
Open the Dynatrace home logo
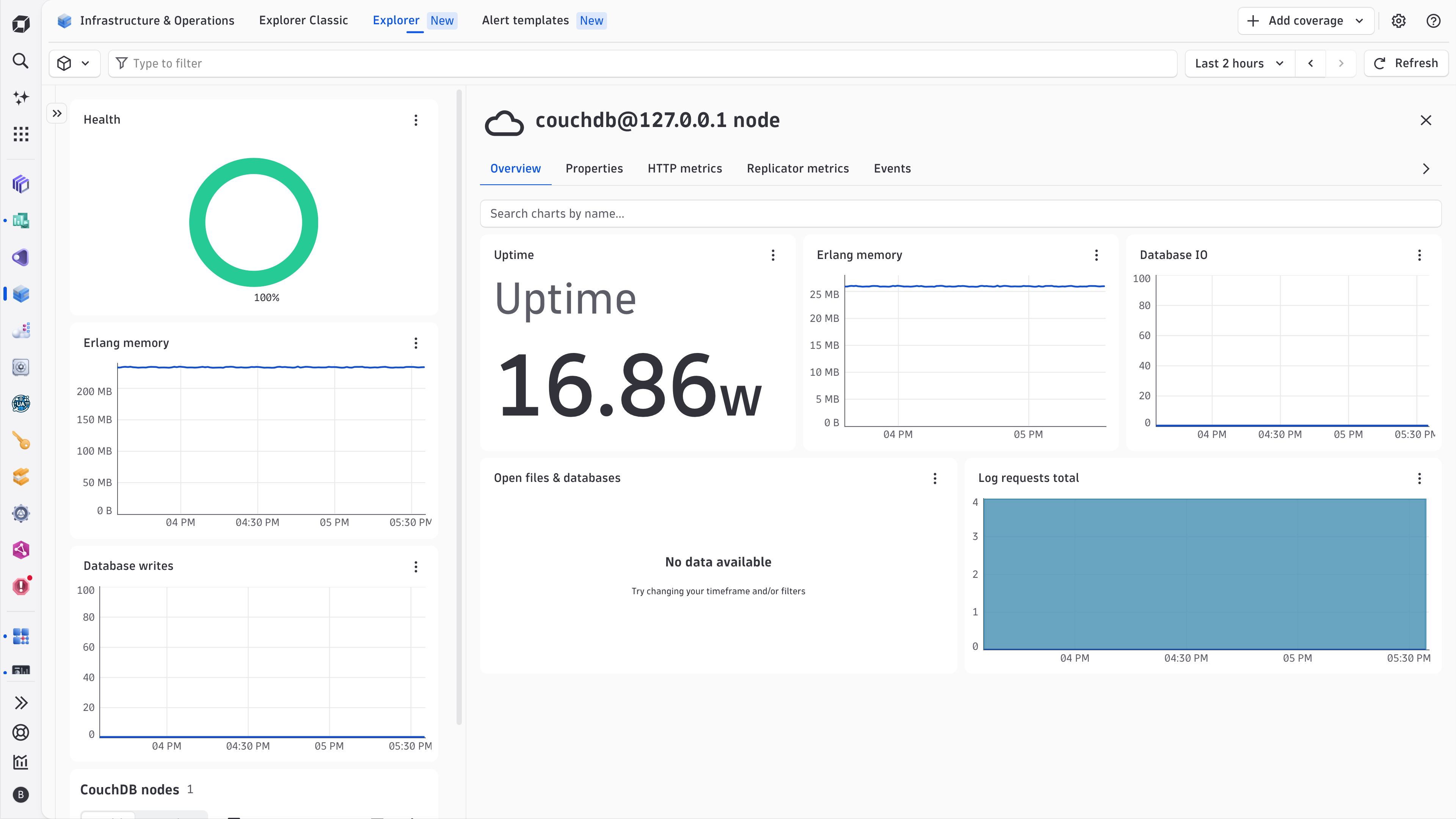[21, 24]
